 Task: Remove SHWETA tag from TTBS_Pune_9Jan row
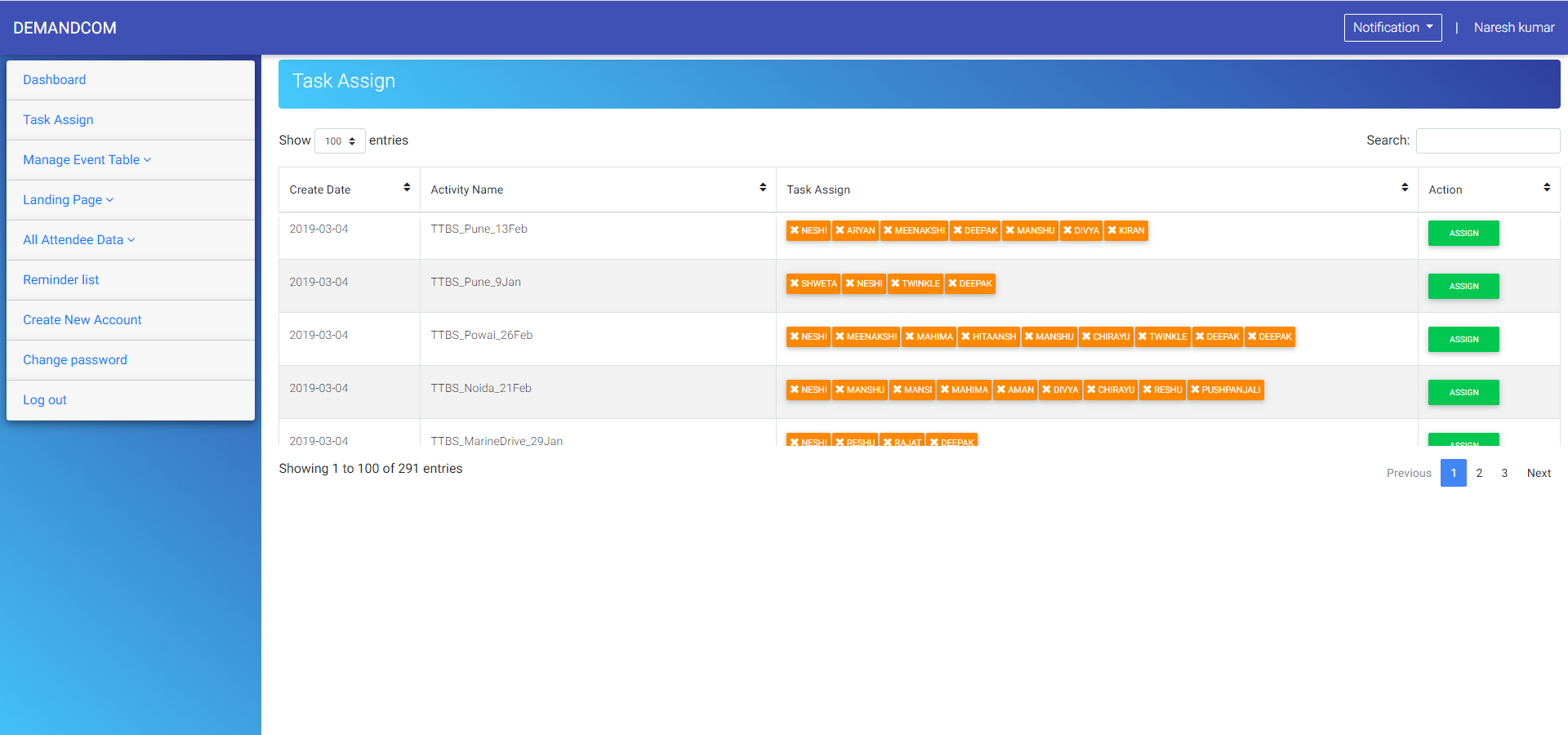point(794,284)
